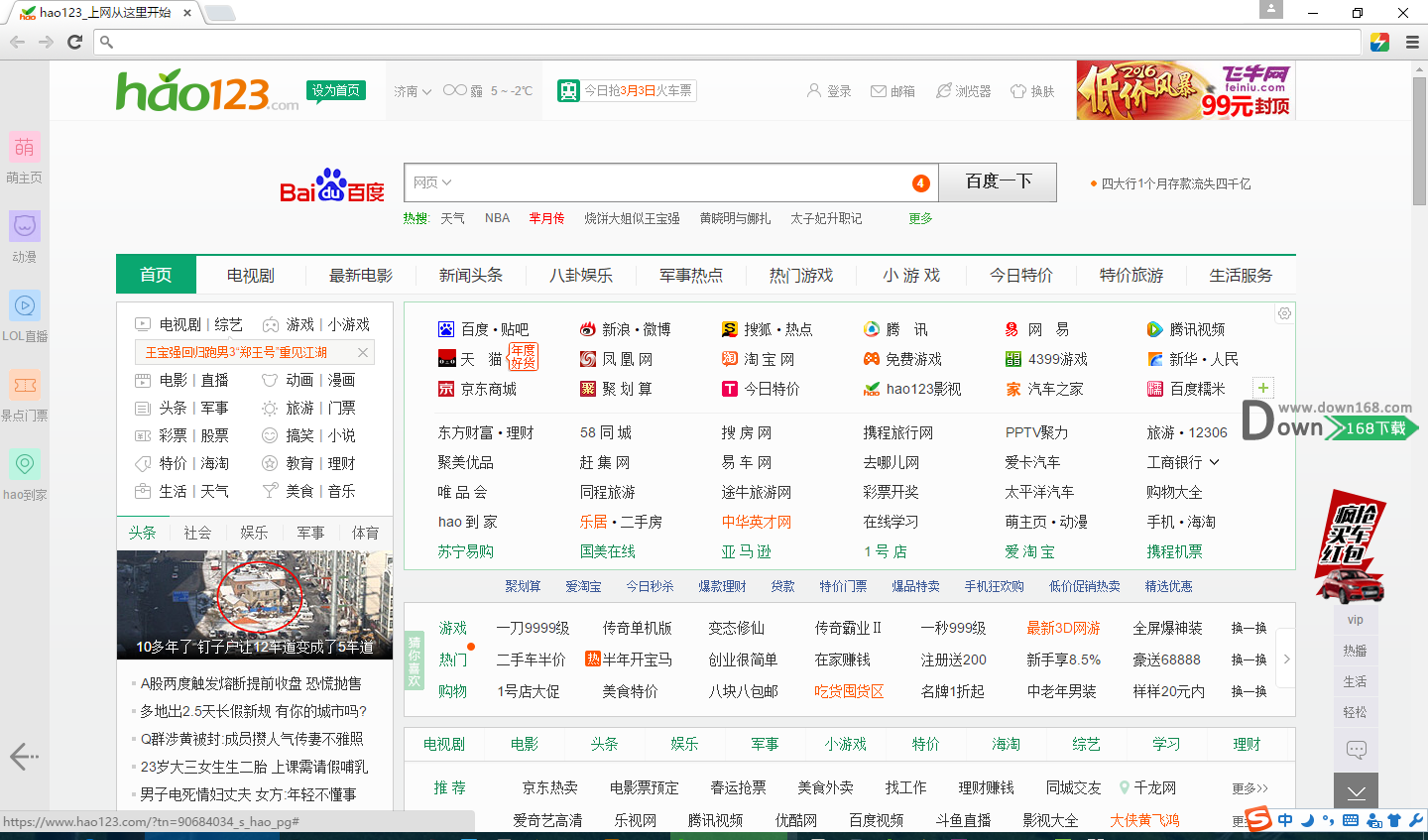Switch to the 娱乐 news tab
Screen dimensions: 1428x840
254,533
